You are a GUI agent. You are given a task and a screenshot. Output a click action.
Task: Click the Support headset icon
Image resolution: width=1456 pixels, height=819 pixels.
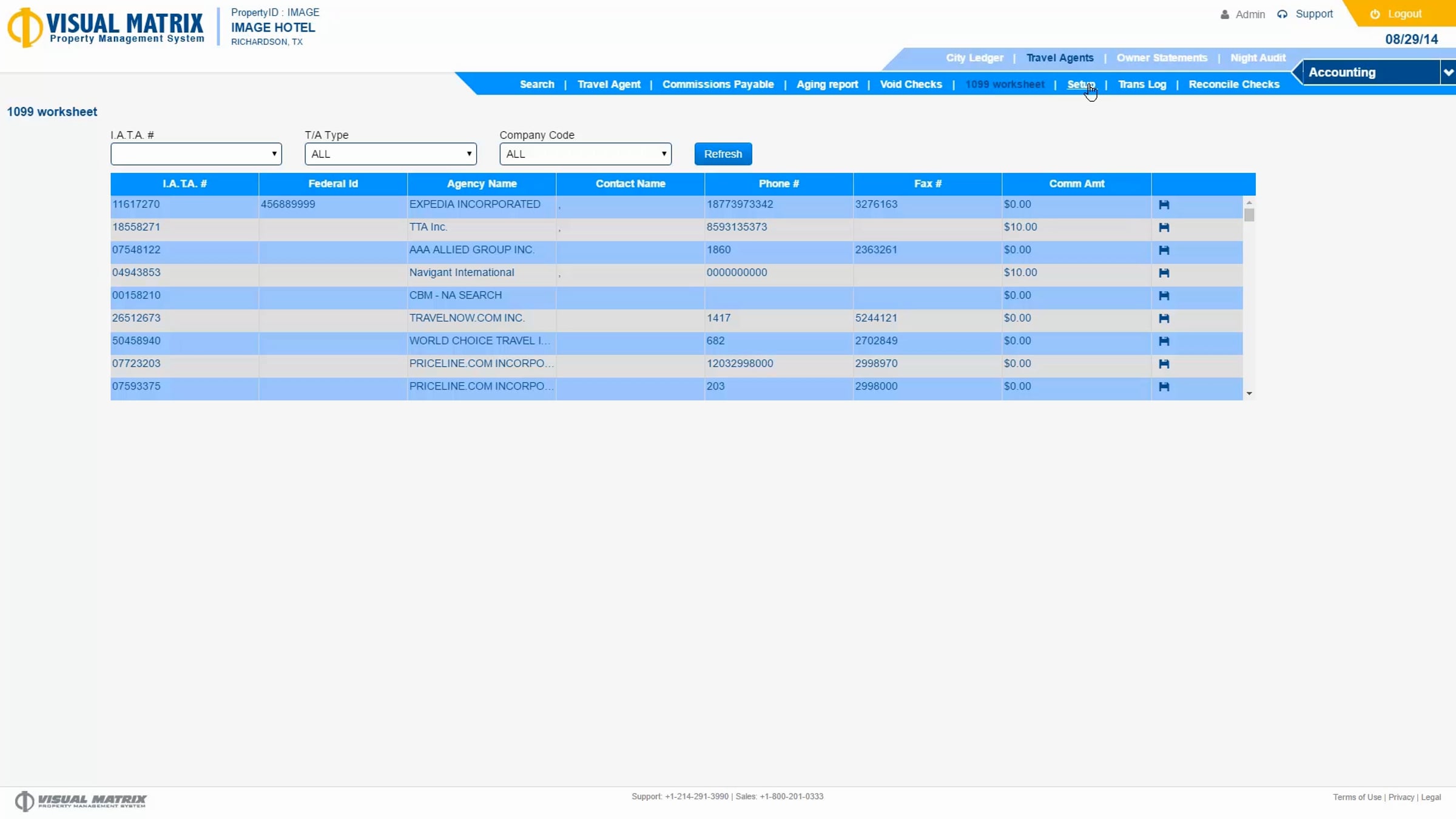[x=1282, y=14]
